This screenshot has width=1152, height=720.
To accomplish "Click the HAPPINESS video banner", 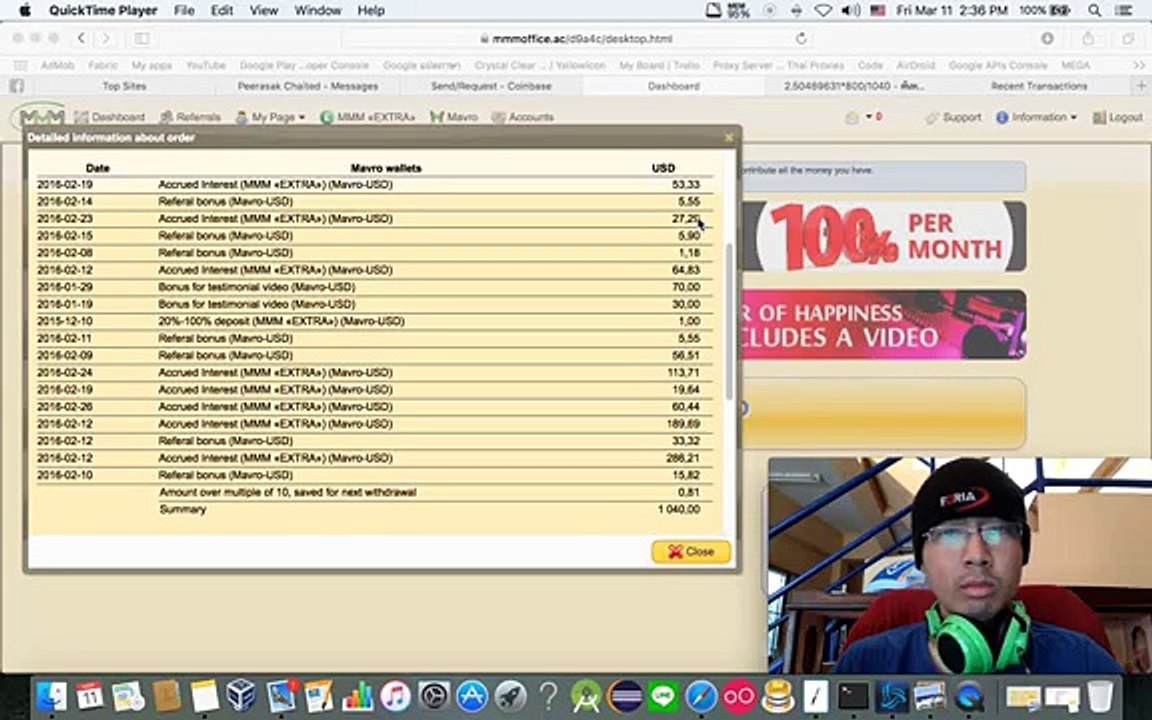I will pyautogui.click(x=884, y=325).
